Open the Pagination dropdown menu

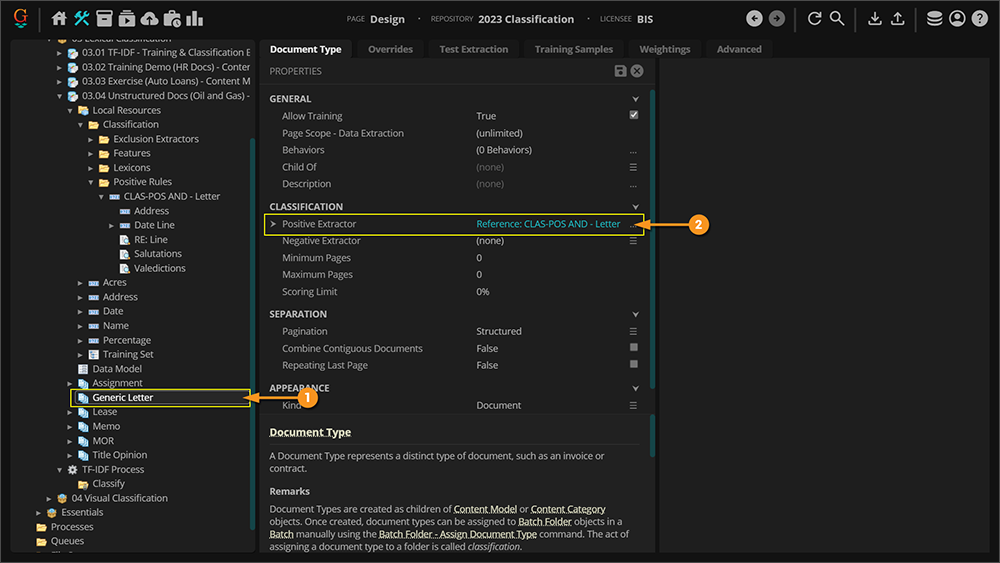click(x=633, y=331)
